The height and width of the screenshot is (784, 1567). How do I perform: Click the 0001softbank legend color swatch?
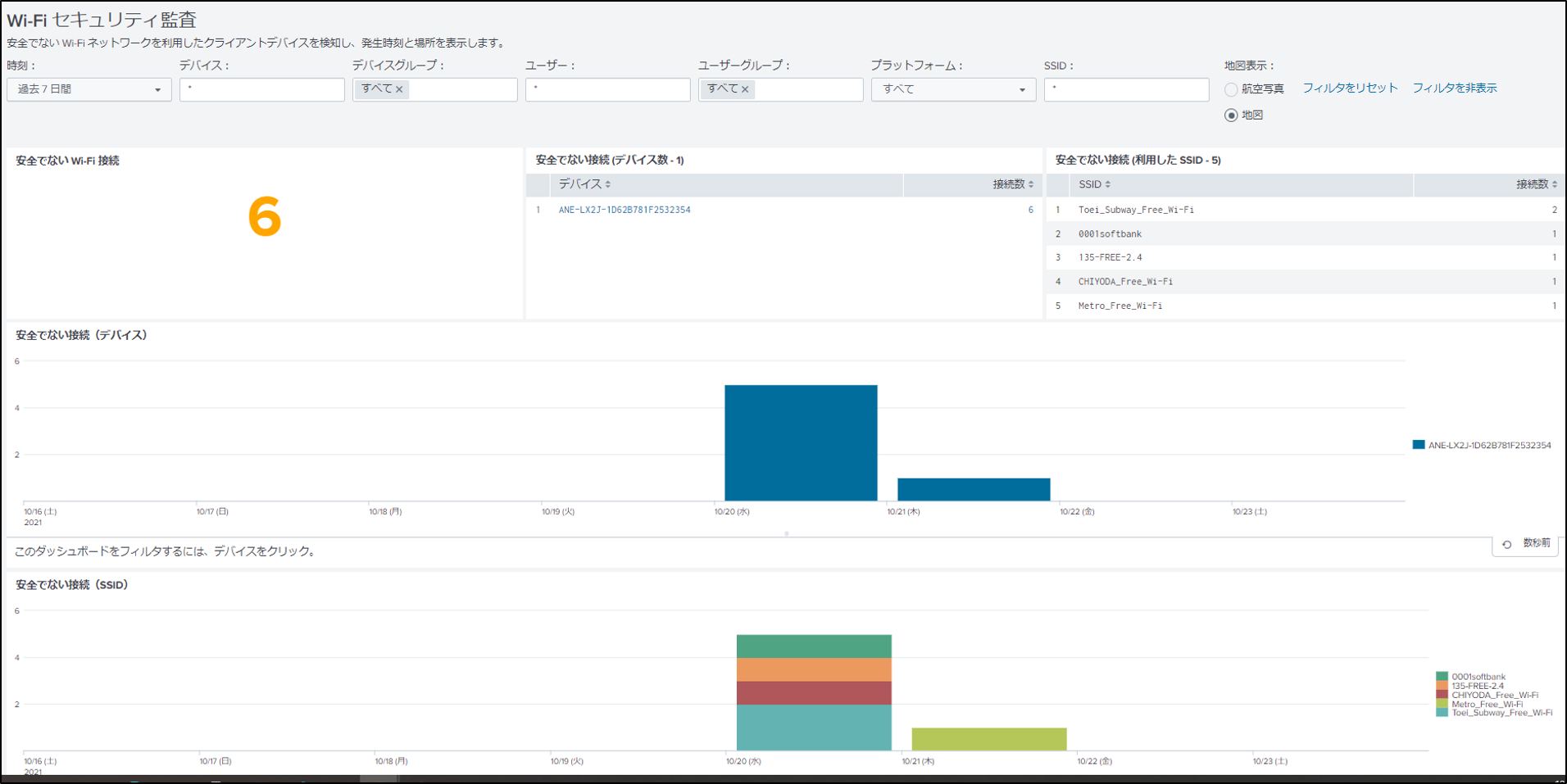point(1442,677)
